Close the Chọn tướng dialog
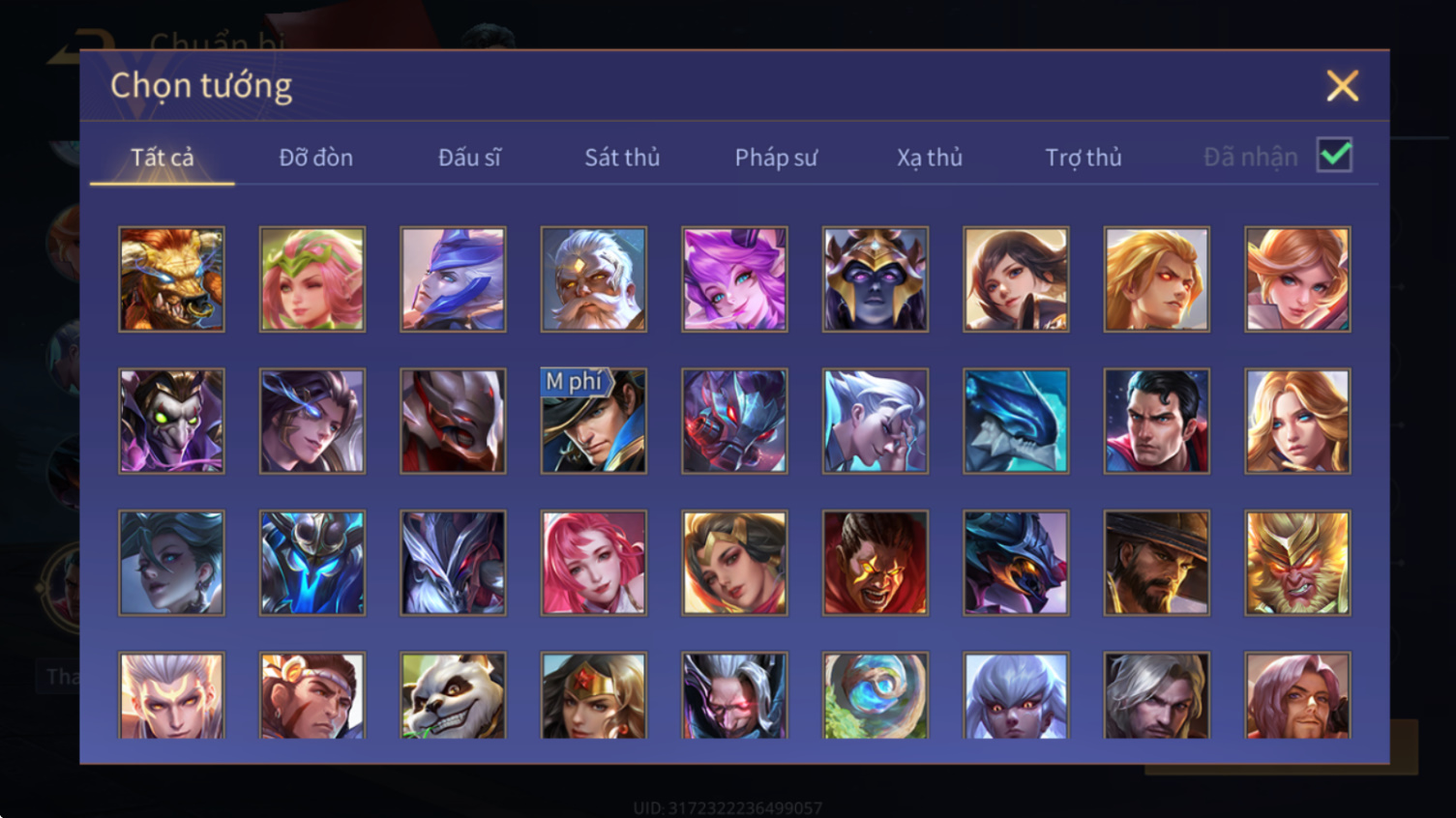1456x818 pixels. 1342,86
